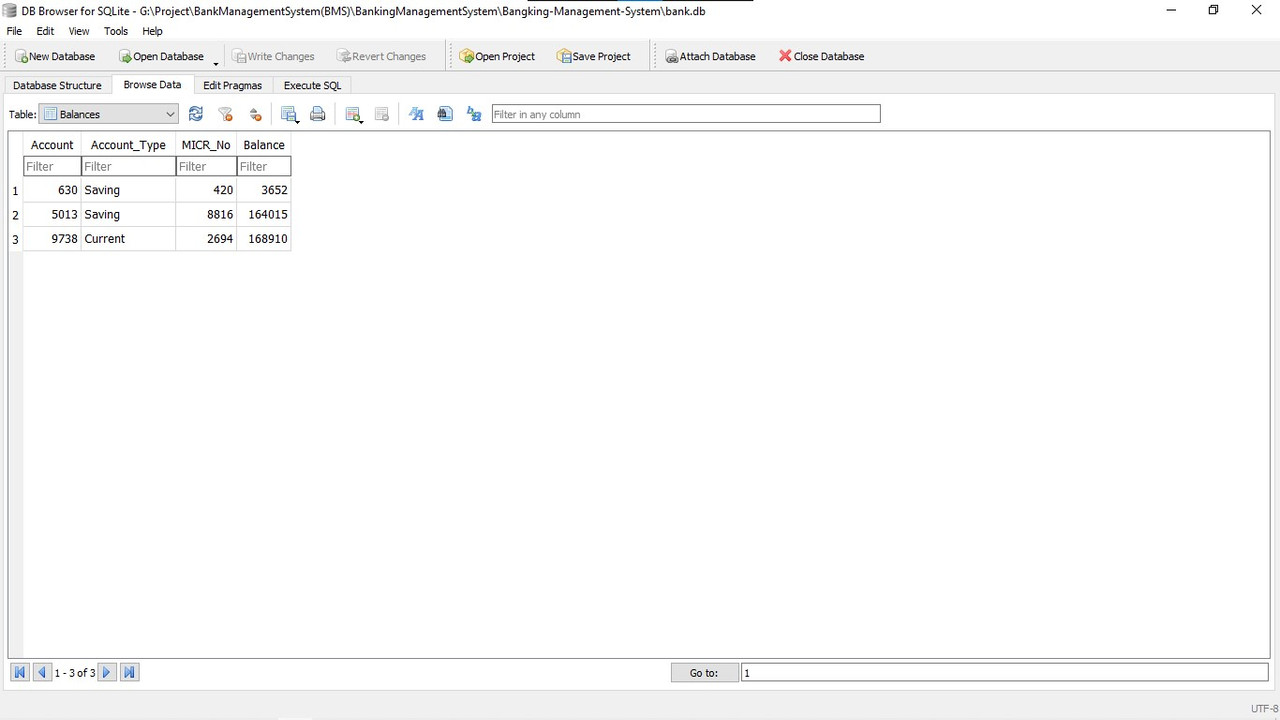Click the UTF-8 encoding status label
This screenshot has height=720, width=1280.
pyautogui.click(x=1264, y=708)
